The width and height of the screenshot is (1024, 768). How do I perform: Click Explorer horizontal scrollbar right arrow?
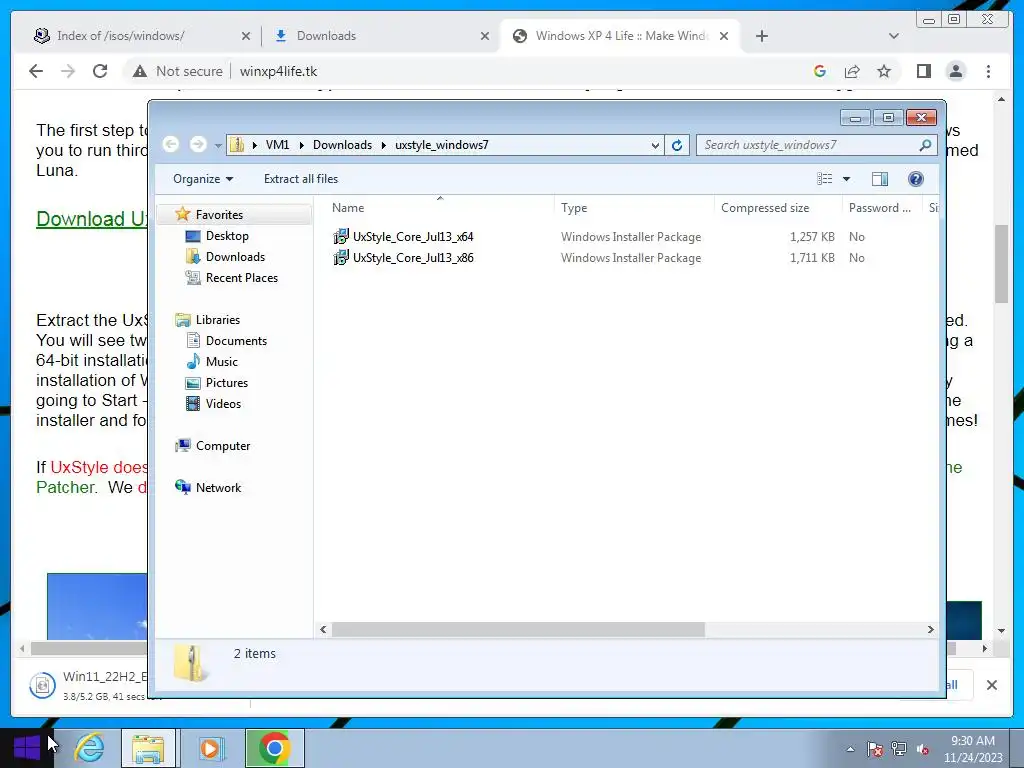[931, 630]
